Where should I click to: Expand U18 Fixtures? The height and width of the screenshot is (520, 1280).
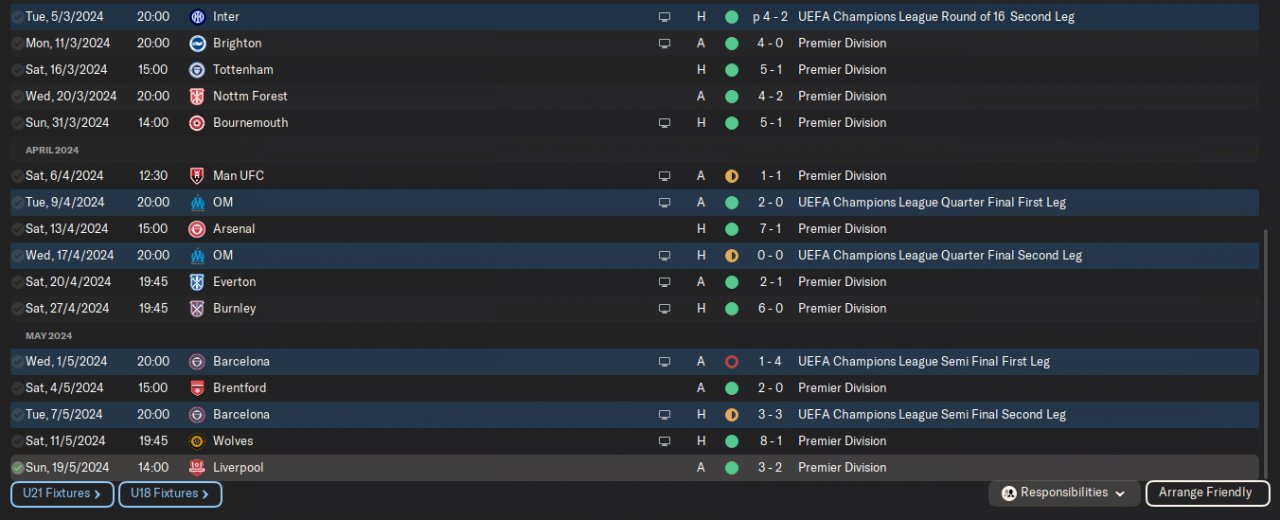pos(170,494)
